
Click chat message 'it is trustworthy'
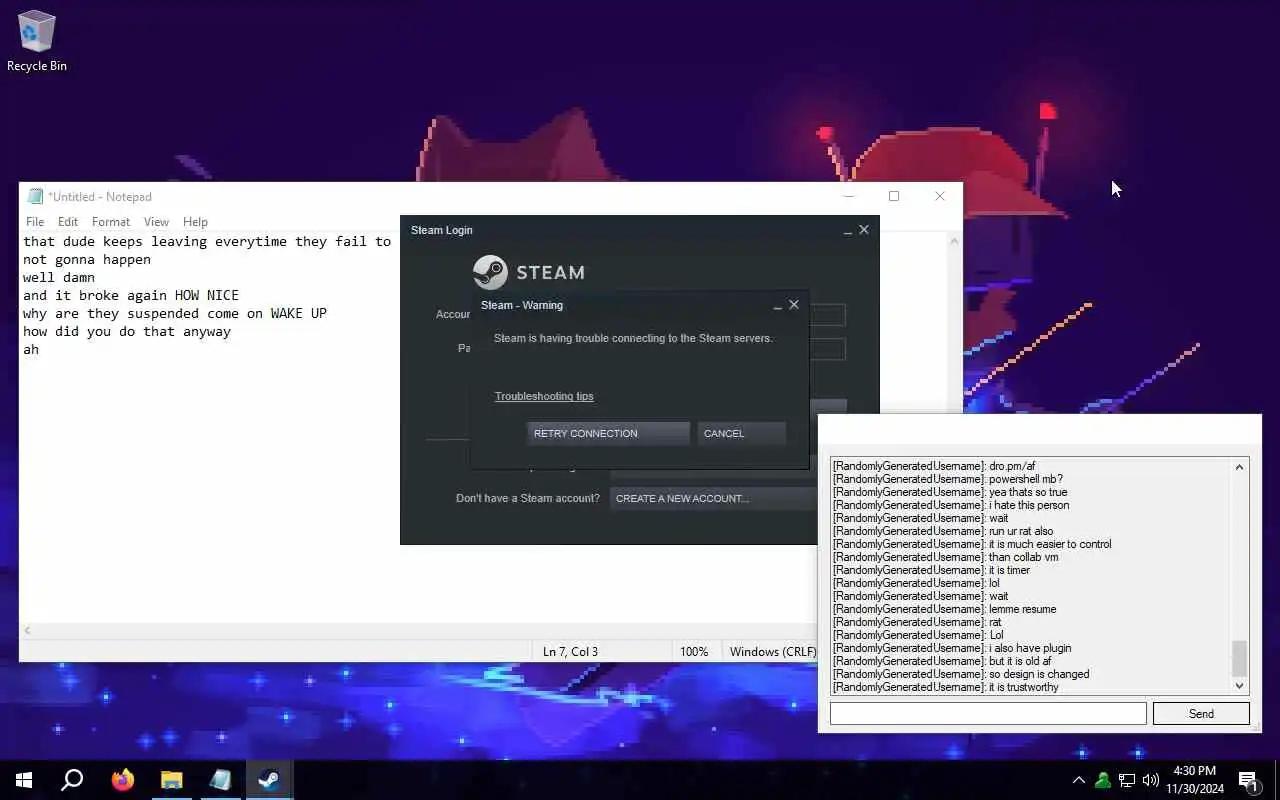[1023, 687]
